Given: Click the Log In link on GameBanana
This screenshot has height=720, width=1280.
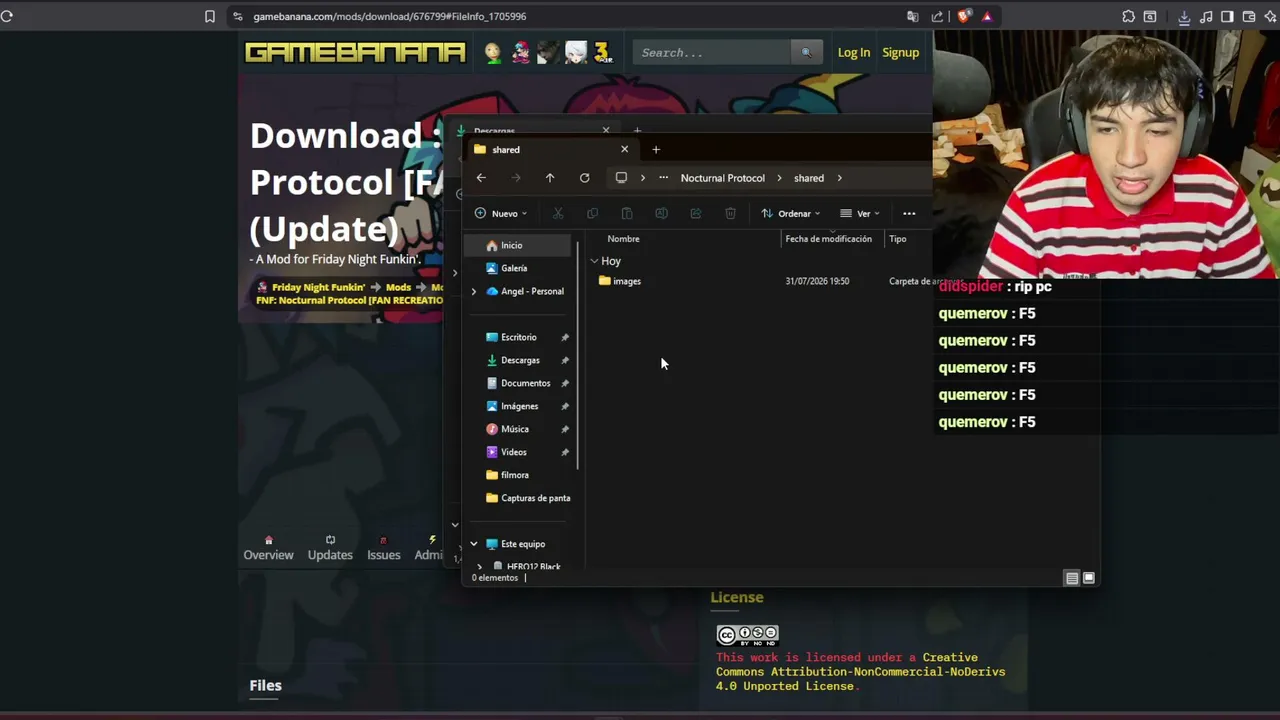Looking at the screenshot, I should (x=854, y=53).
